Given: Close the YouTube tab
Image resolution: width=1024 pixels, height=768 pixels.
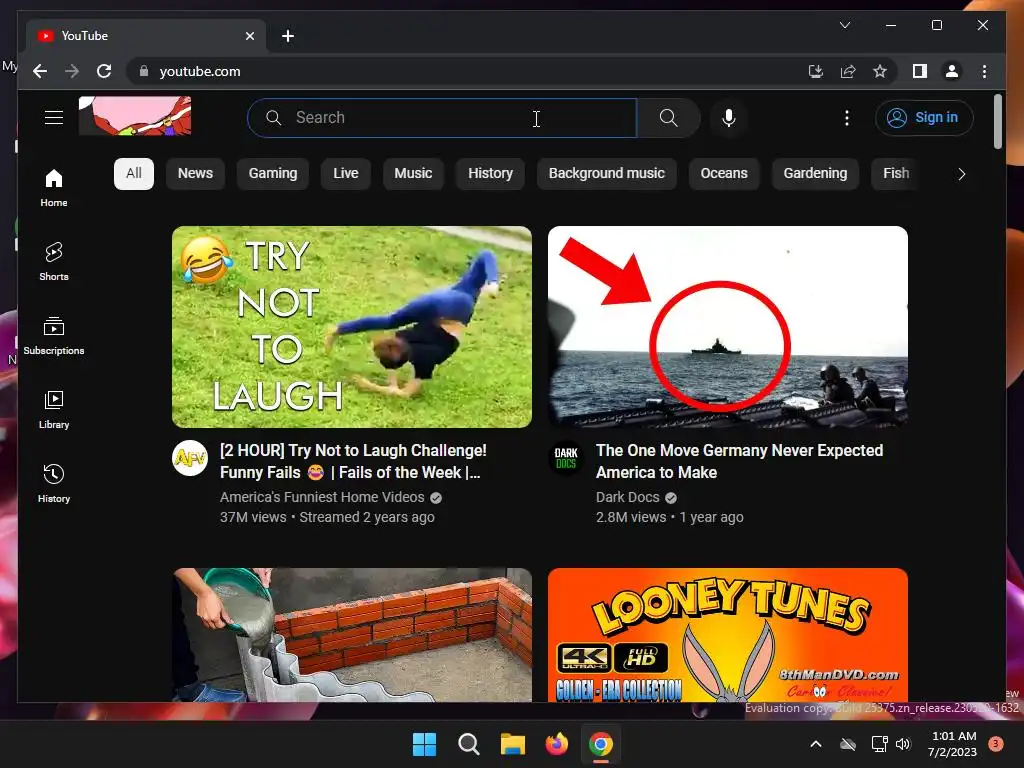Looking at the screenshot, I should [249, 36].
